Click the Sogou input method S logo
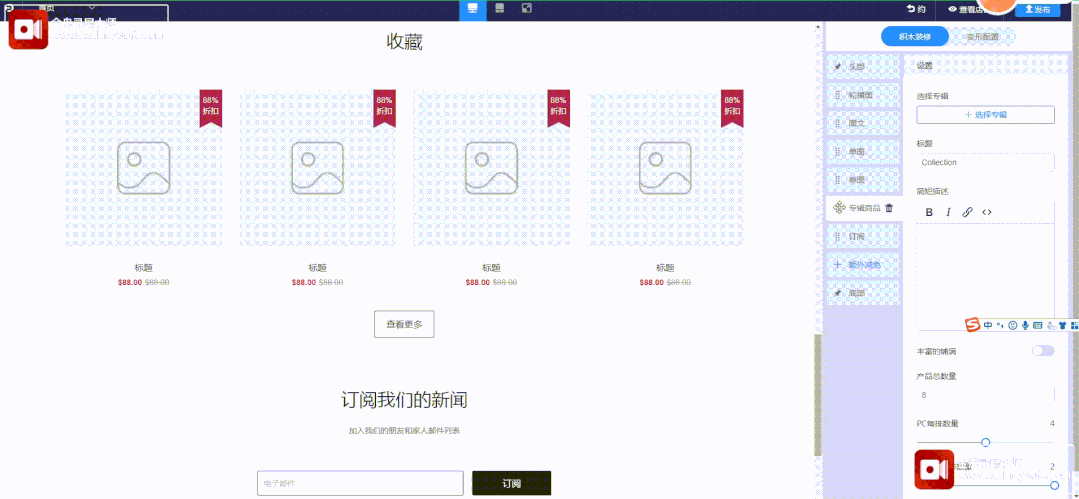Screen dimensions: 1079x499 (971, 325)
